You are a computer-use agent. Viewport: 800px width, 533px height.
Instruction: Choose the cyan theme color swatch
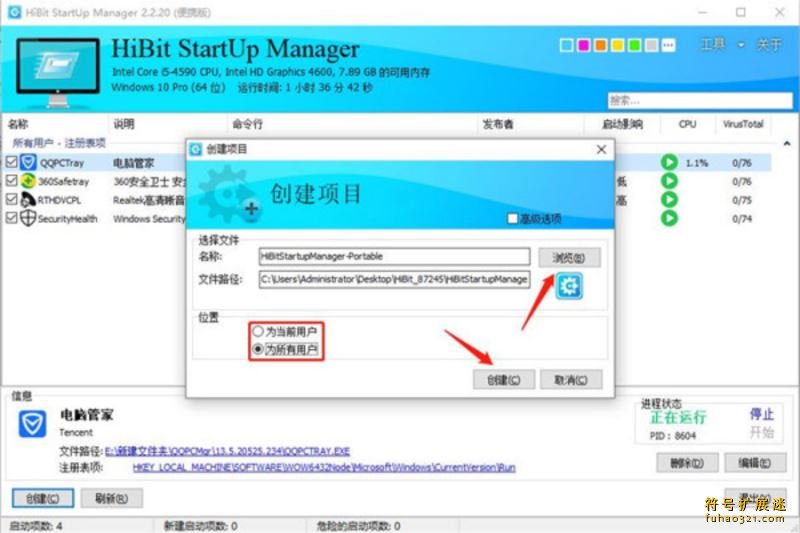pyautogui.click(x=566, y=45)
